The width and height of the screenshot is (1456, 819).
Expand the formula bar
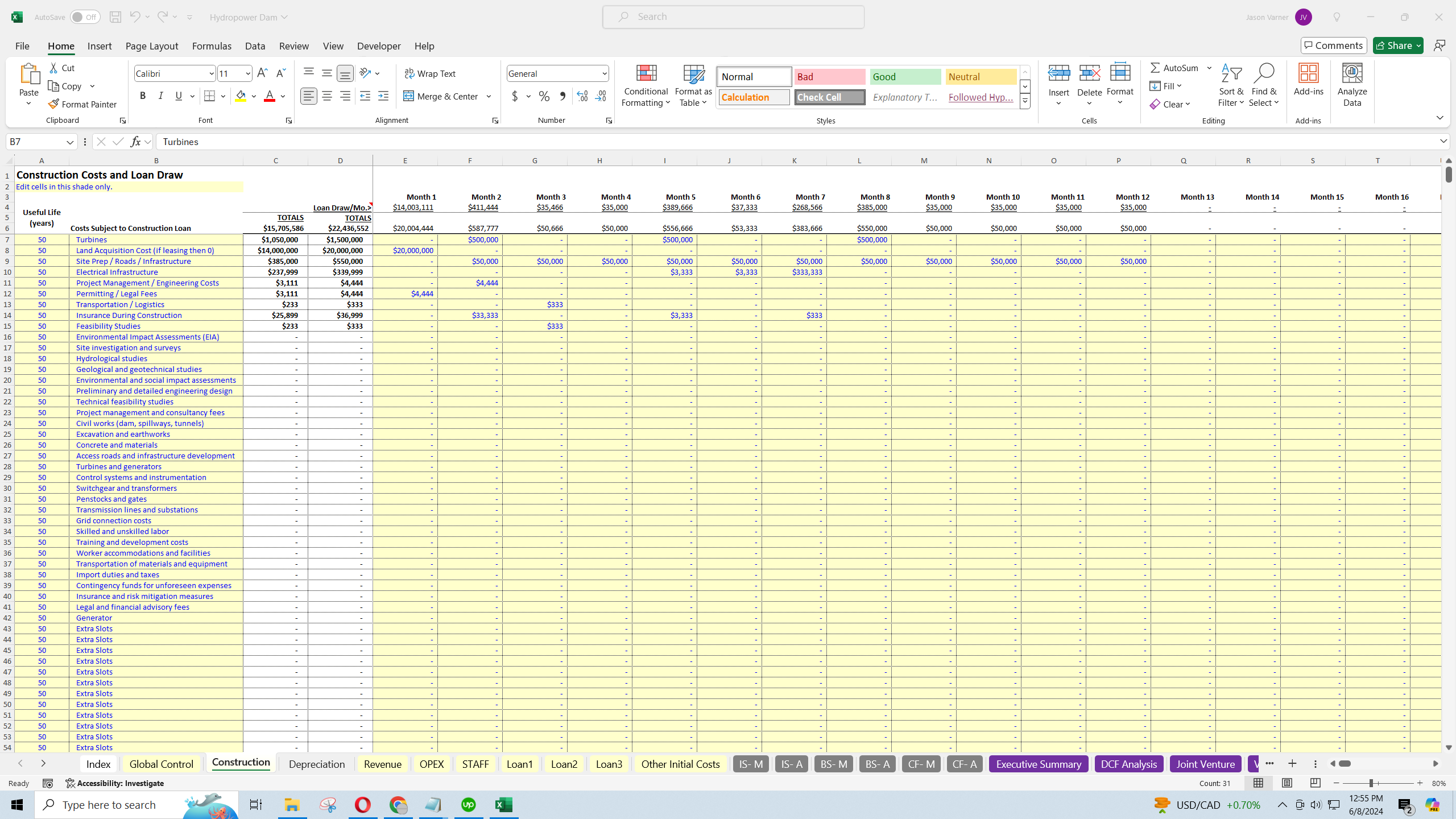click(1443, 141)
